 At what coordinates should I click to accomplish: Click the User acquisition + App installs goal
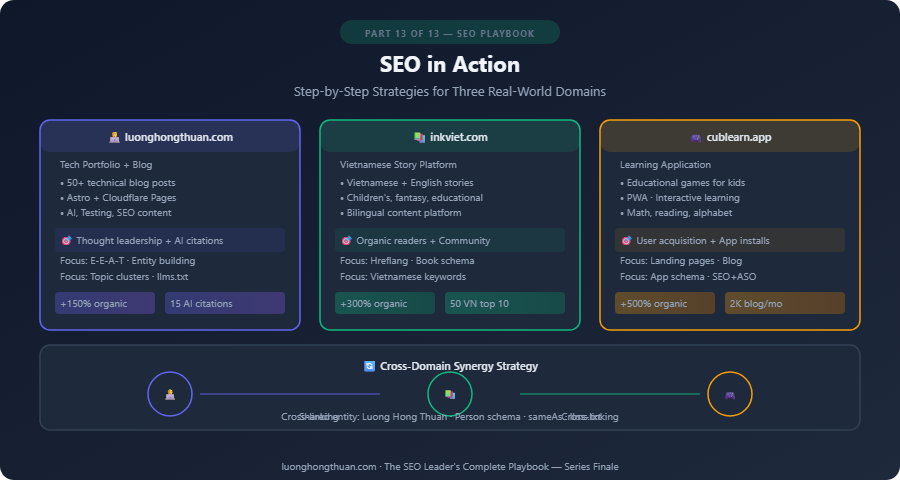coord(730,240)
